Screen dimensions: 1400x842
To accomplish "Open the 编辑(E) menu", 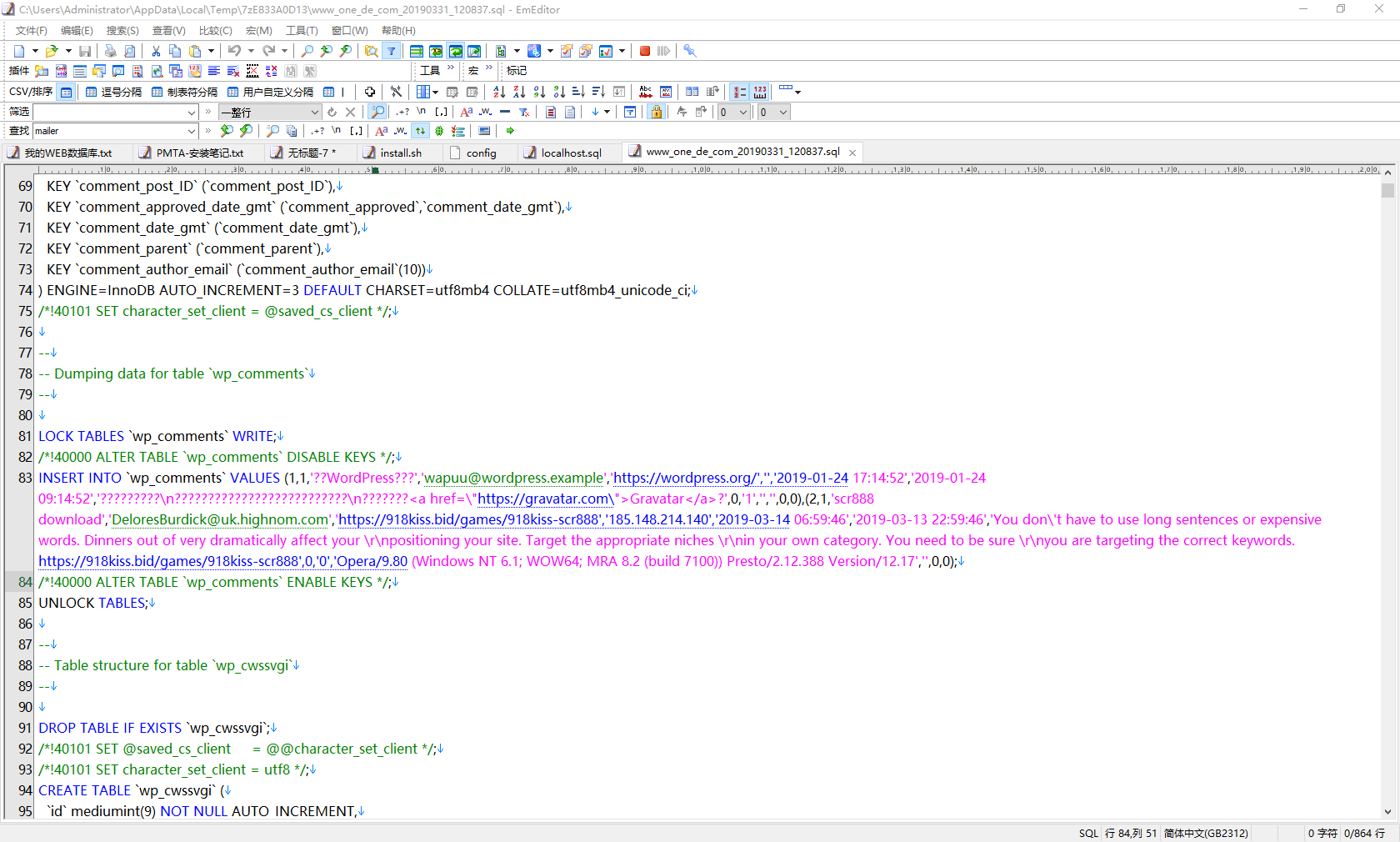I will [77, 31].
